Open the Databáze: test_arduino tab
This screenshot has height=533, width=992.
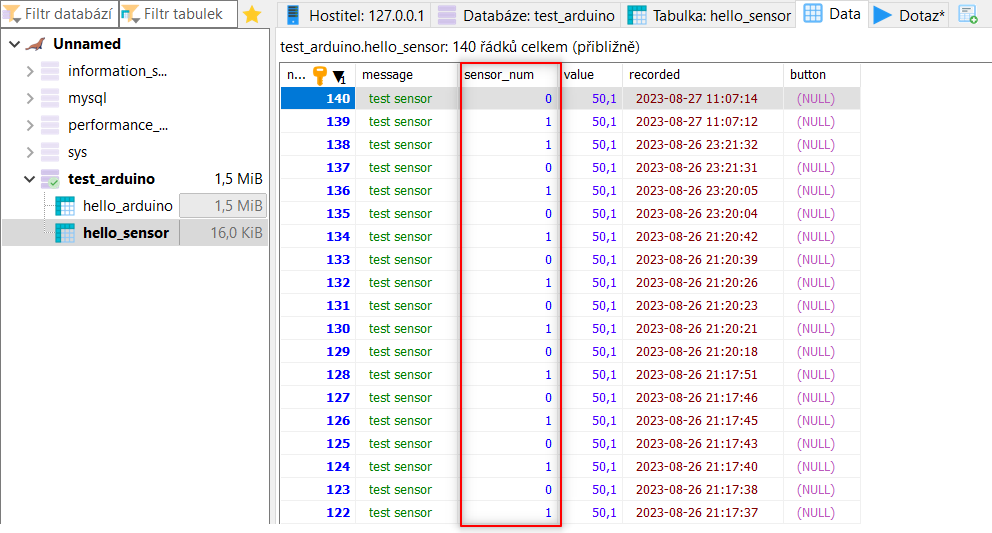(527, 15)
